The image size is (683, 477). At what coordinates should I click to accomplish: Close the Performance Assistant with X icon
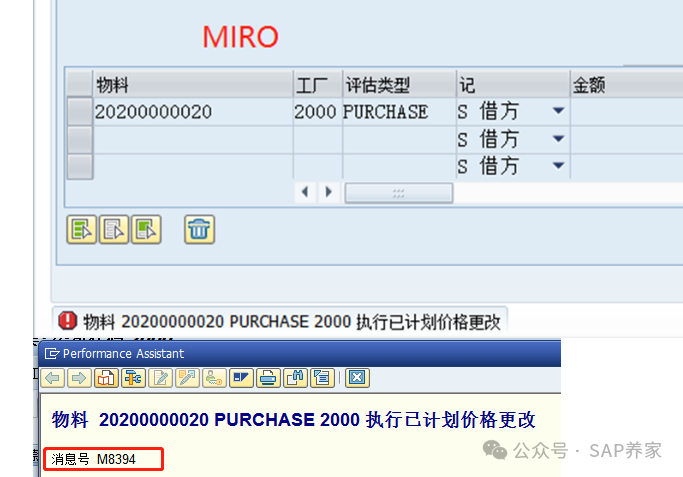pos(357,378)
